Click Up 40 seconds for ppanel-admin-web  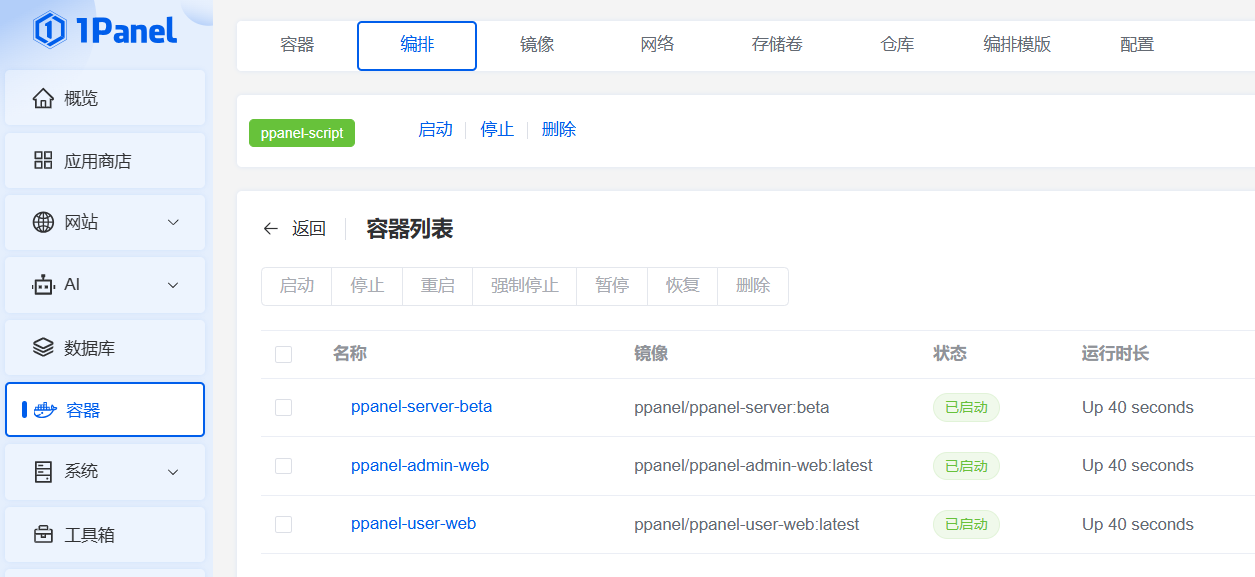(1138, 466)
